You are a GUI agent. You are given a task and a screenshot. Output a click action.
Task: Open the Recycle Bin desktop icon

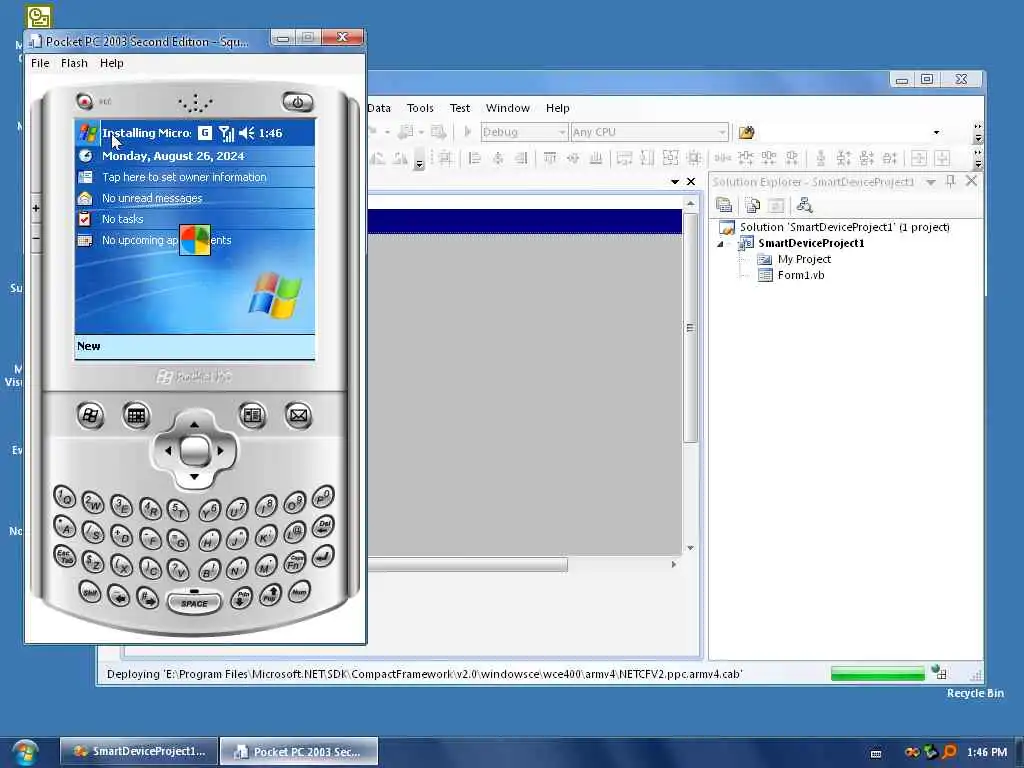click(975, 694)
